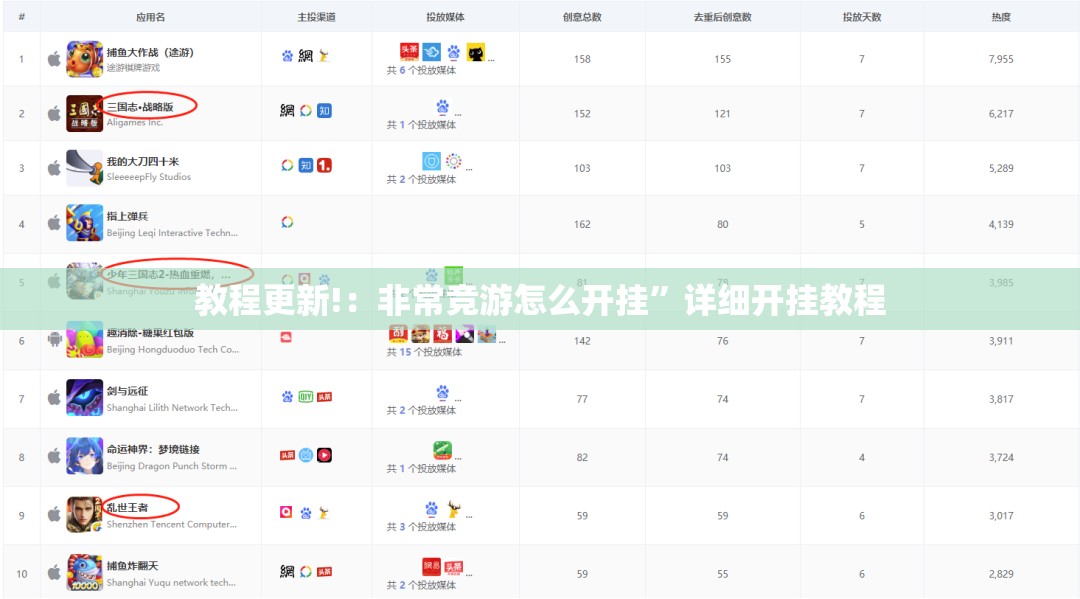Sort by the 主投渠道 column header
The width and height of the screenshot is (1080, 599).
tap(316, 17)
